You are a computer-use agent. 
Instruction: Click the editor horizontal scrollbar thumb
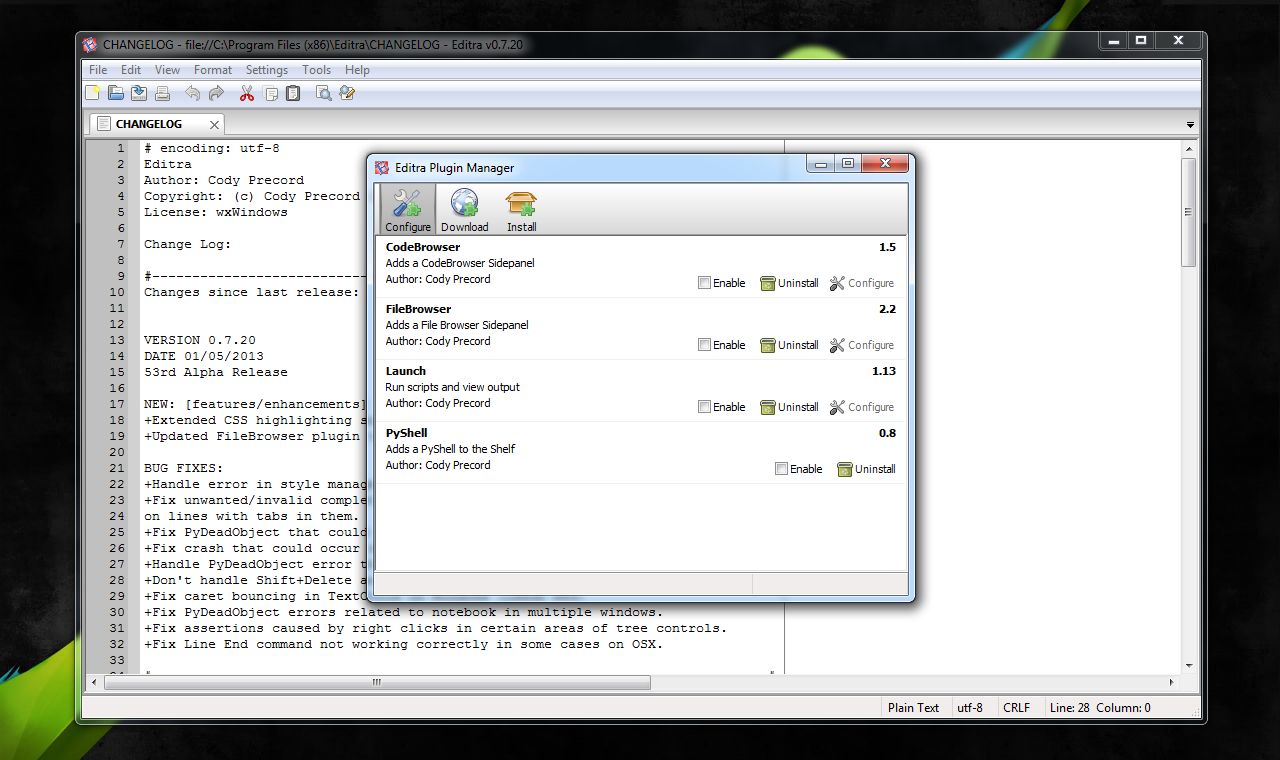(x=377, y=682)
